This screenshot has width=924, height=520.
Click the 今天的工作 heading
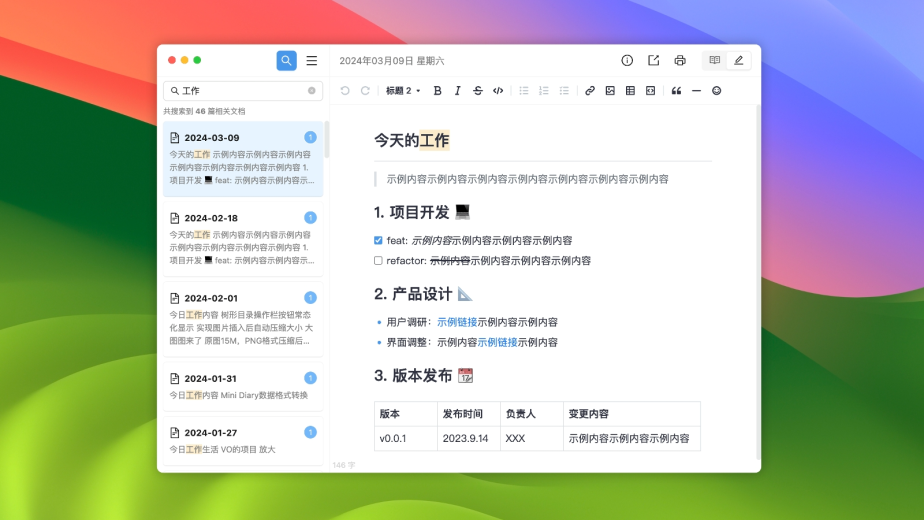[412, 140]
